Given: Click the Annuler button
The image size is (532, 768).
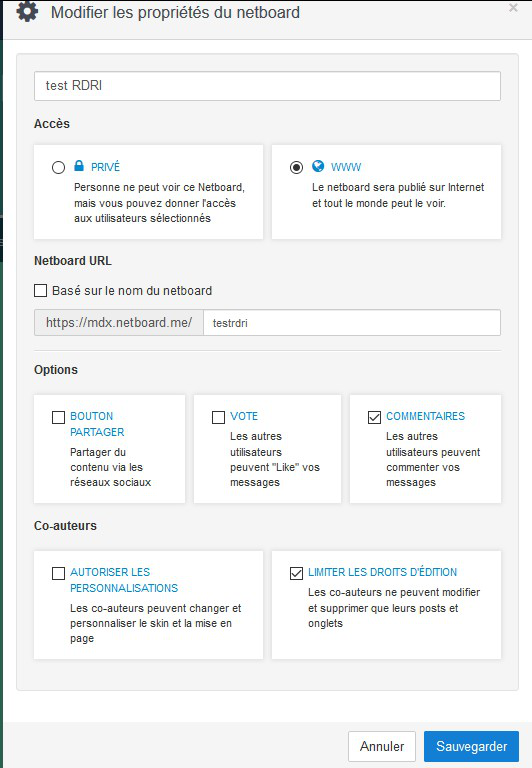Looking at the screenshot, I should (x=382, y=746).
